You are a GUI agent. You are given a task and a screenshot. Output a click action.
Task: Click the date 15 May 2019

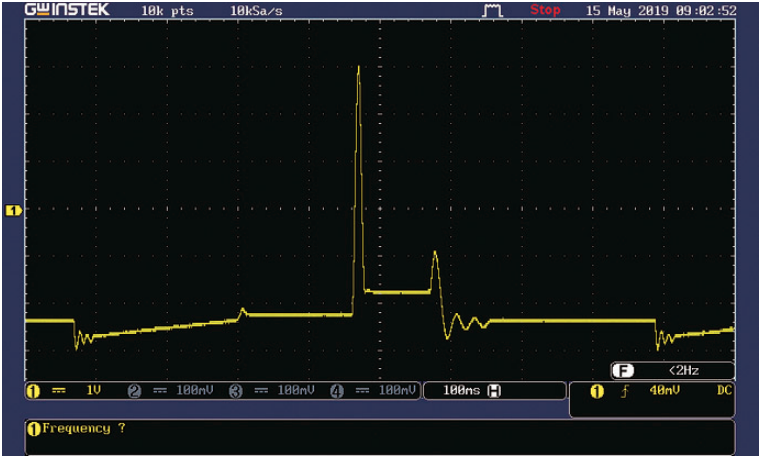click(x=627, y=11)
